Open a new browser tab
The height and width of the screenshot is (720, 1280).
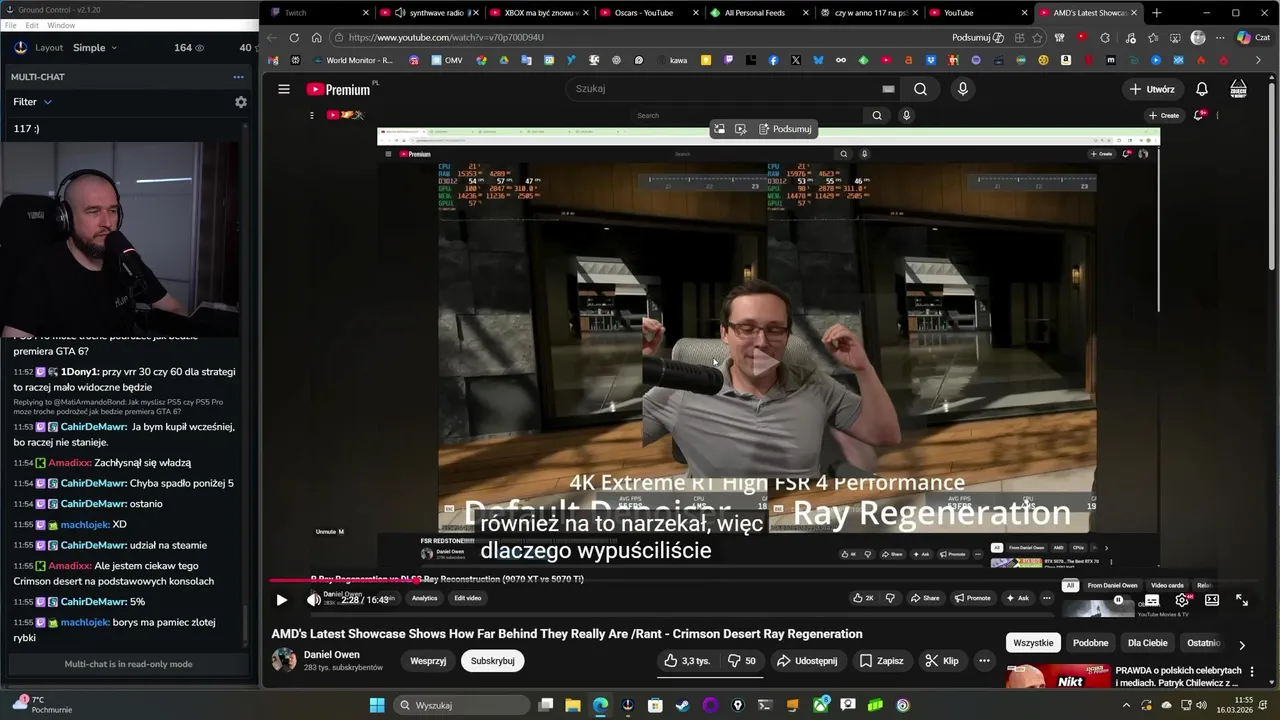coord(1157,13)
